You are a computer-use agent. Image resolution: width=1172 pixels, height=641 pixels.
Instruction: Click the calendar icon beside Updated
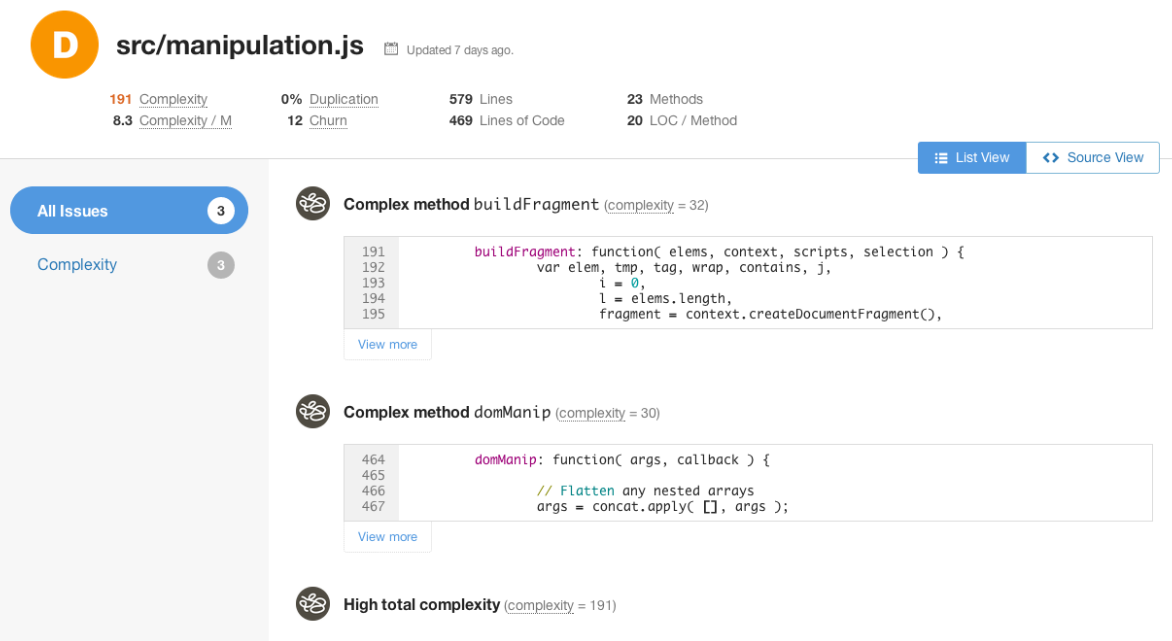391,48
